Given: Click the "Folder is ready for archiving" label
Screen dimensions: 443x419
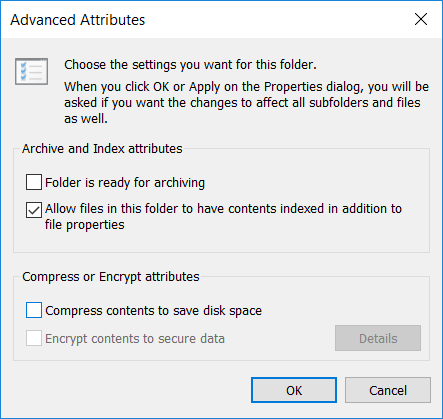Looking at the screenshot, I should click(125, 183).
